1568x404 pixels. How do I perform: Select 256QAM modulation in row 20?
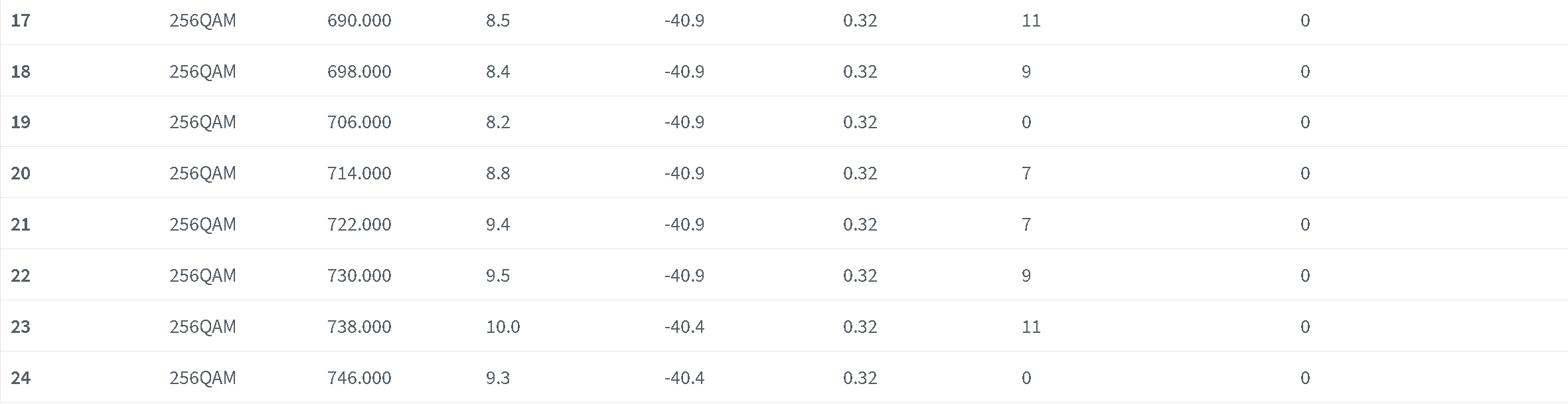point(202,173)
